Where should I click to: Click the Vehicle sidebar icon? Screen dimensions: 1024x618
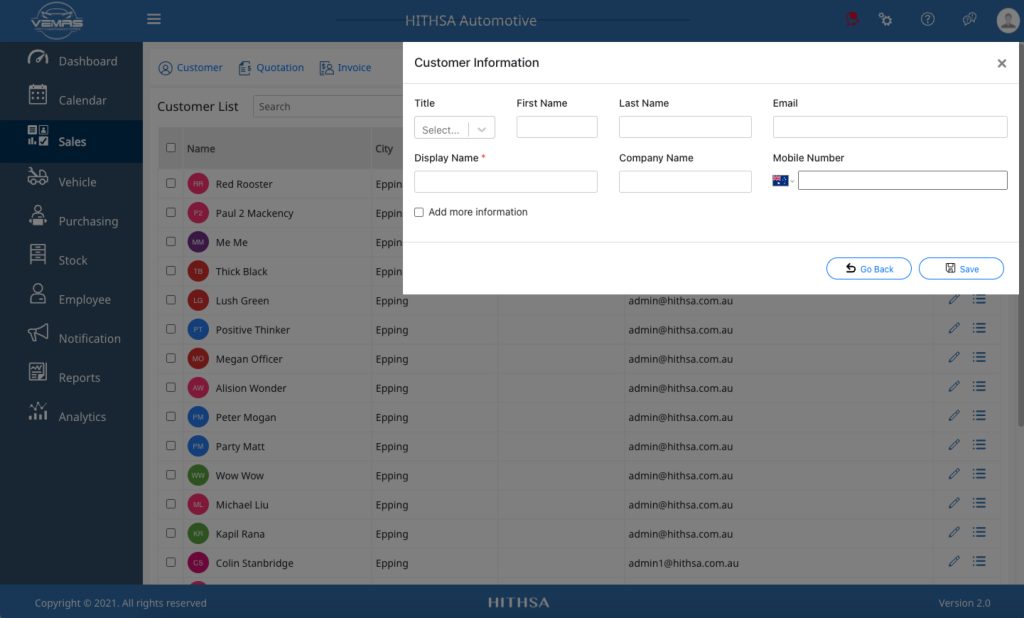point(38,176)
